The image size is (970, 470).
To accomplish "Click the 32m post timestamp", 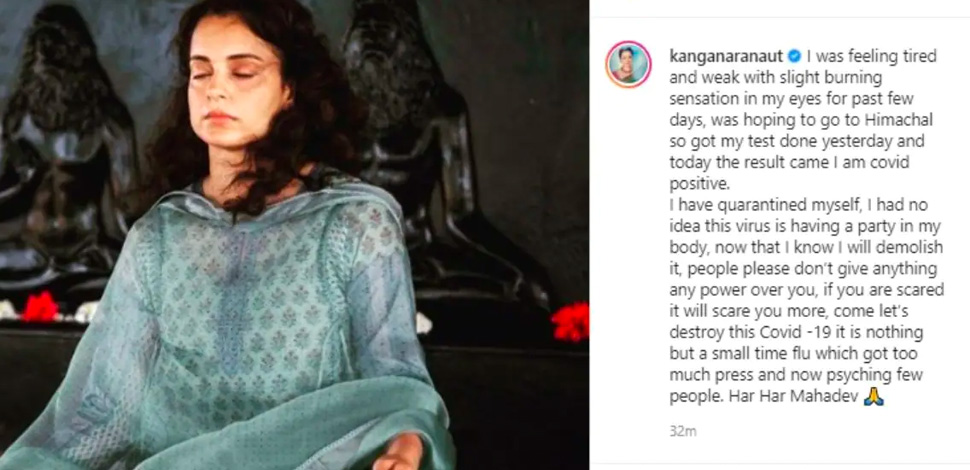I will [x=682, y=432].
